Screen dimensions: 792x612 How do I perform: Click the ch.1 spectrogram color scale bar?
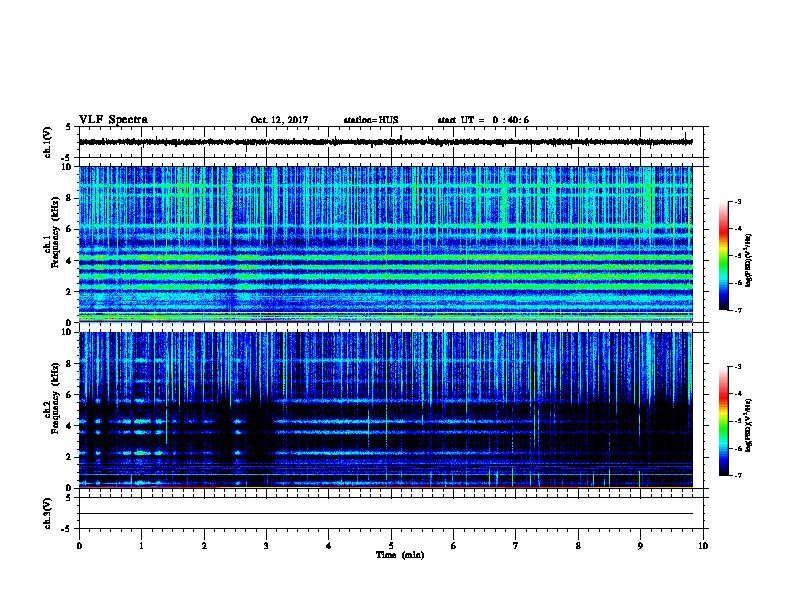click(x=723, y=256)
